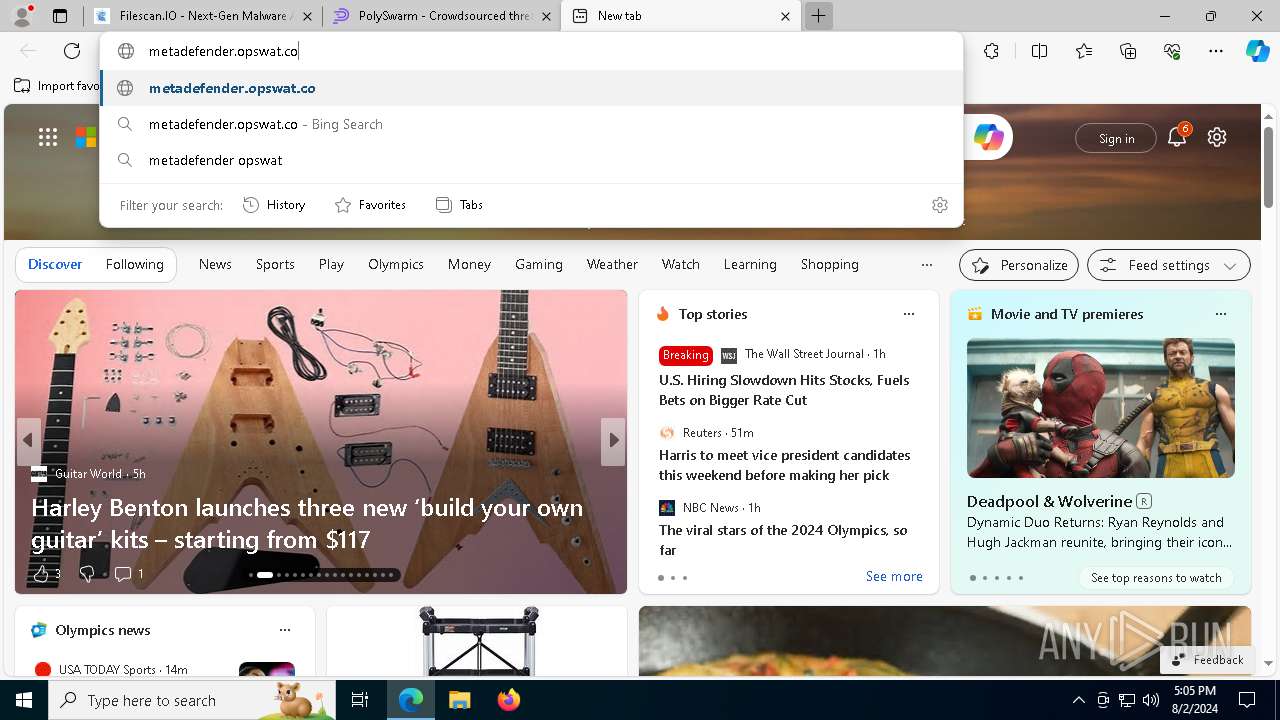Open viral stars of 2024 Olympics story

783,540
